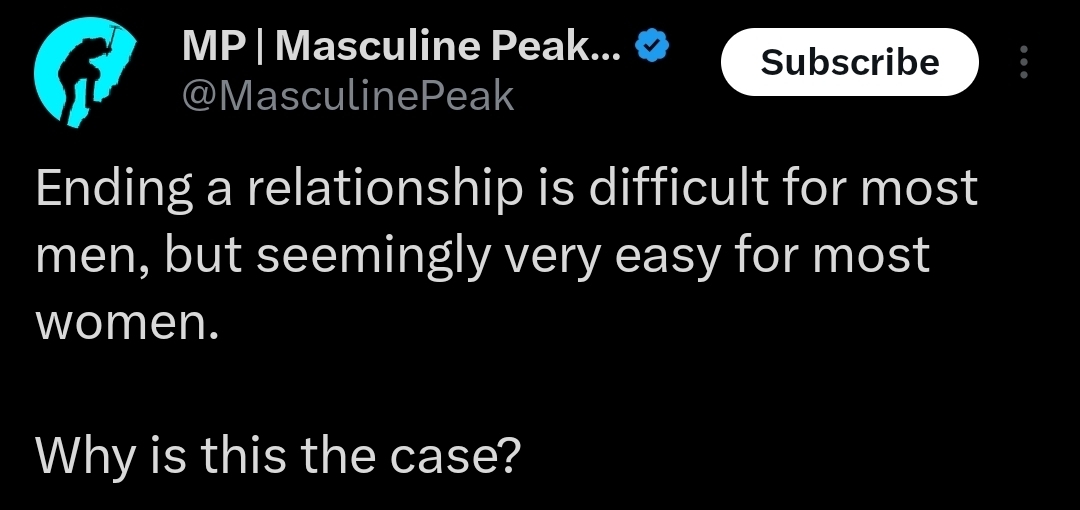The height and width of the screenshot is (510, 1080).
Task: Open the three-dot more options menu
Action: pyautogui.click(x=1024, y=62)
